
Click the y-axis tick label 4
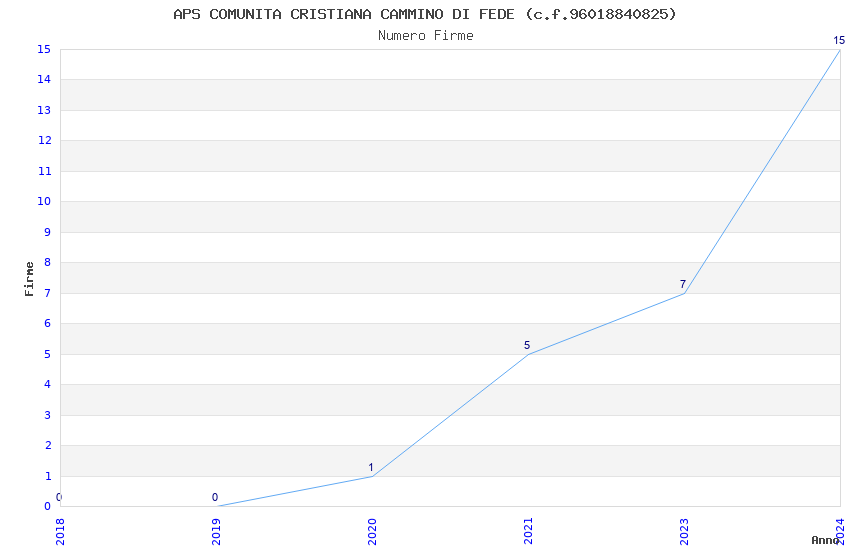[x=48, y=384]
